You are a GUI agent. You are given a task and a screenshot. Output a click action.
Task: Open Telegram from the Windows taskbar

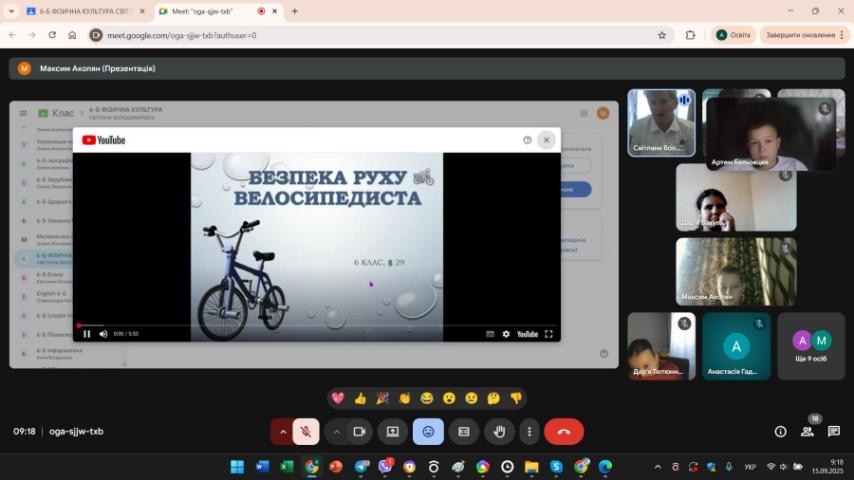click(361, 467)
